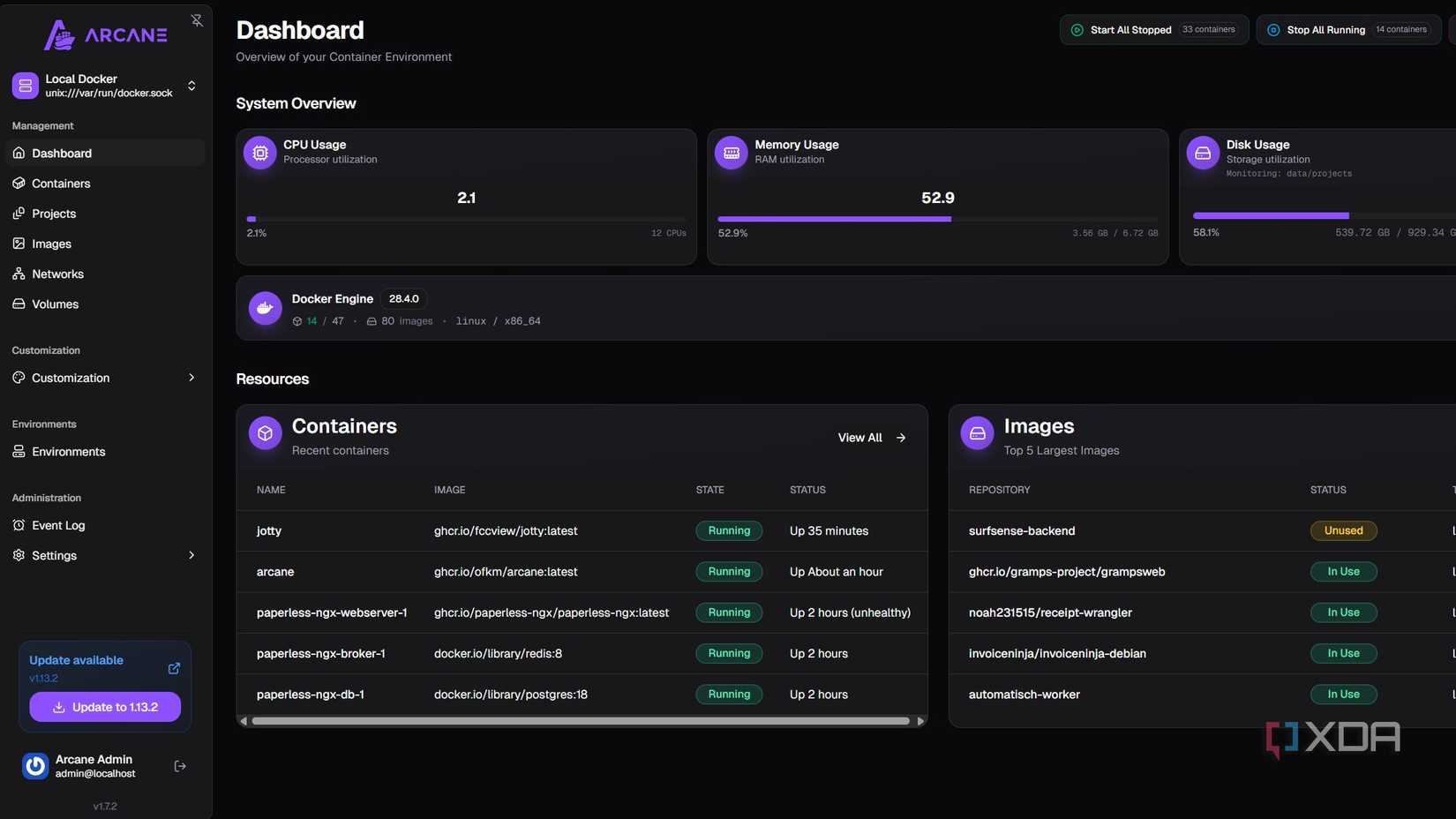Open View All in the Containers card
1456x819 pixels.
pos(870,437)
